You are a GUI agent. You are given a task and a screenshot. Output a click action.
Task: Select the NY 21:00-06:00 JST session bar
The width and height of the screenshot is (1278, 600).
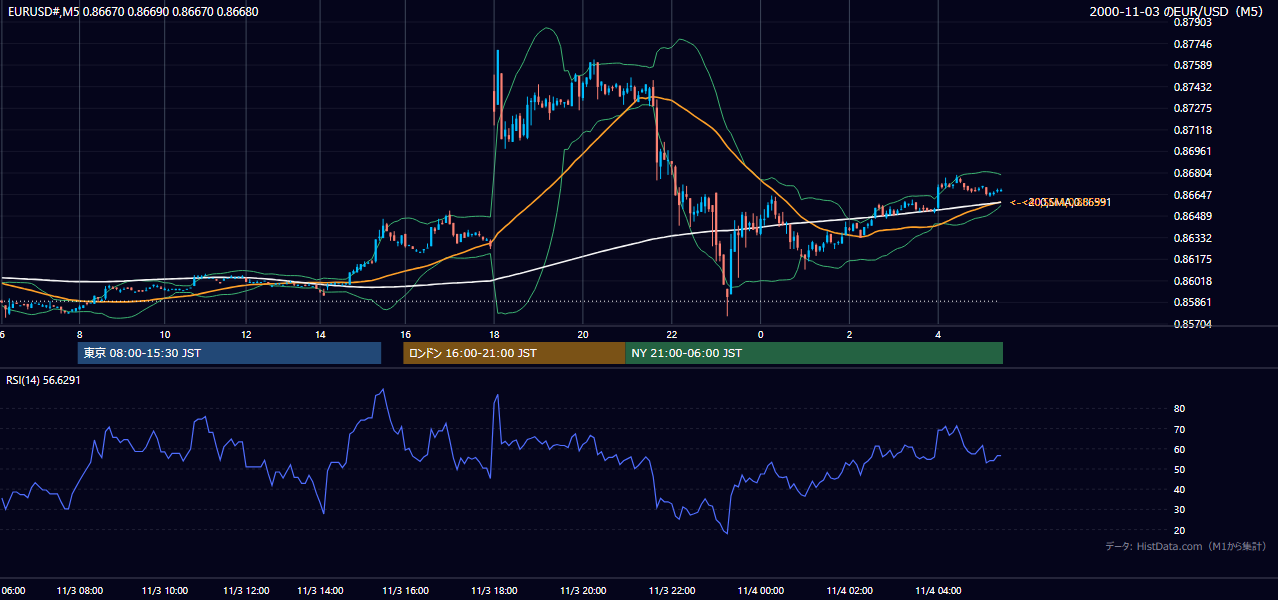814,353
